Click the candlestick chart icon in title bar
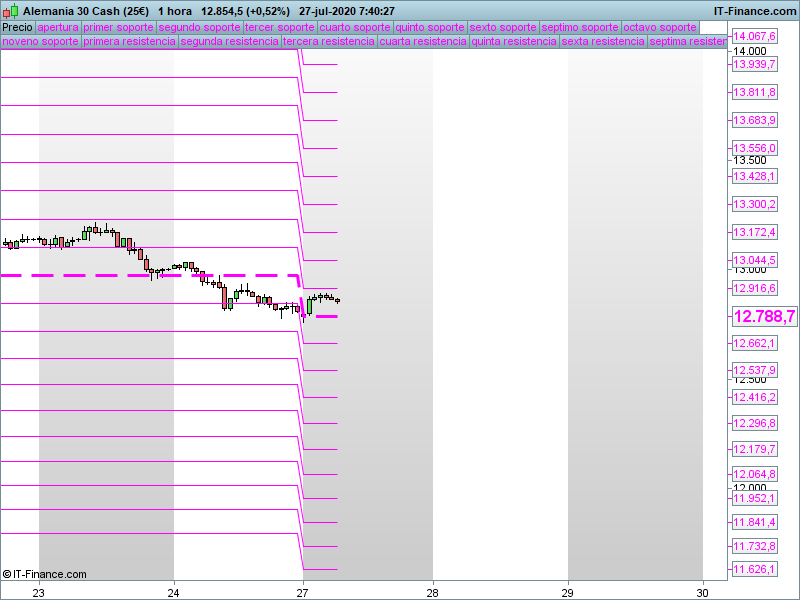Screen dimensions: 800x600 pos(10,10)
